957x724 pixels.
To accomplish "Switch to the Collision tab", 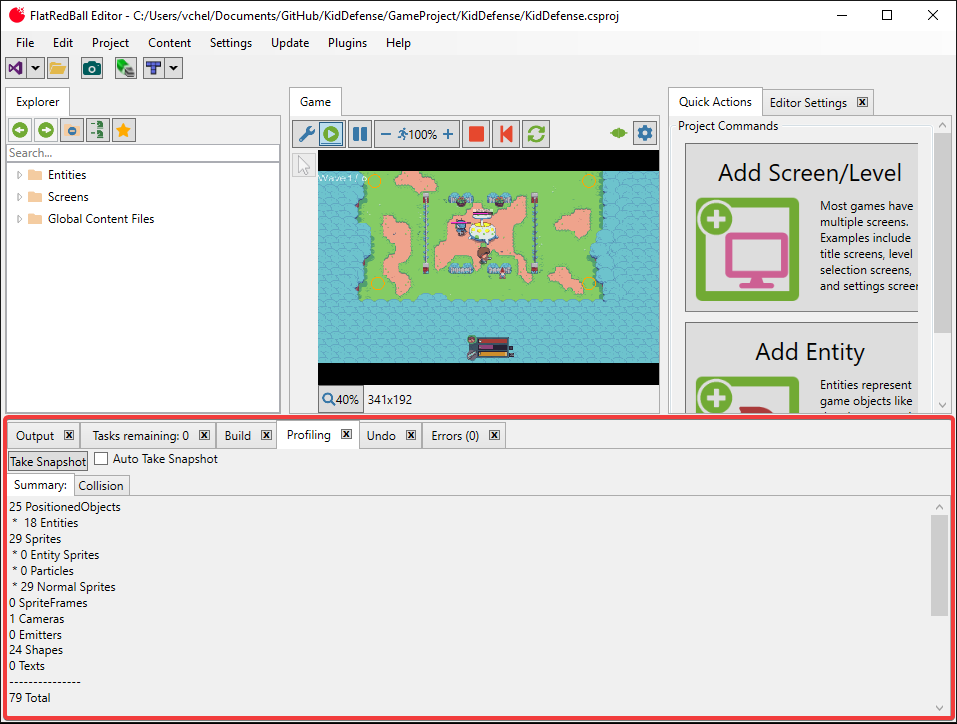I will (x=101, y=486).
